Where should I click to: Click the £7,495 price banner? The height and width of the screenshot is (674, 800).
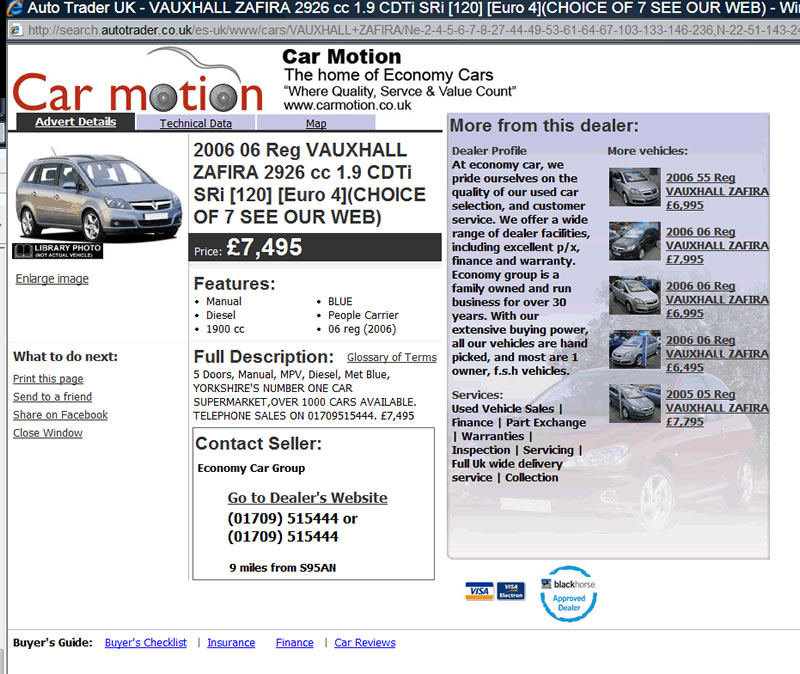(315, 247)
